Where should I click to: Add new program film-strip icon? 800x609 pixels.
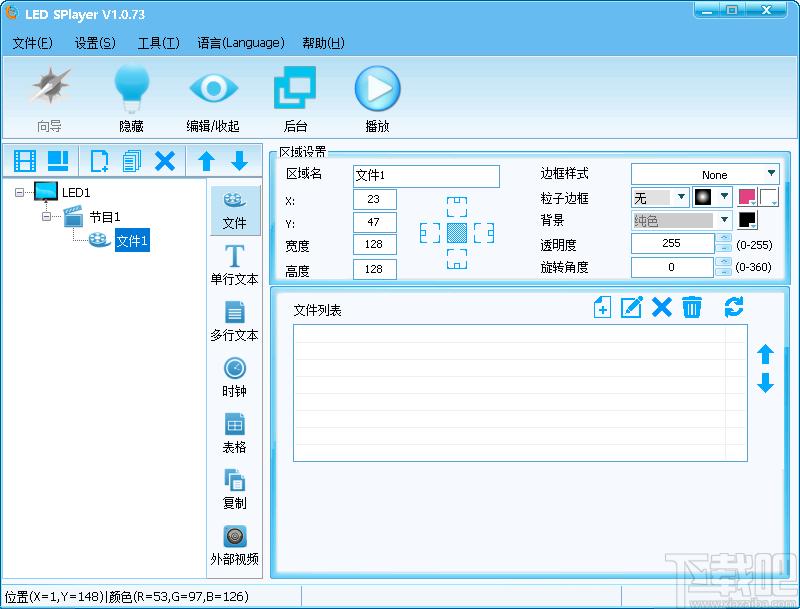click(25, 161)
